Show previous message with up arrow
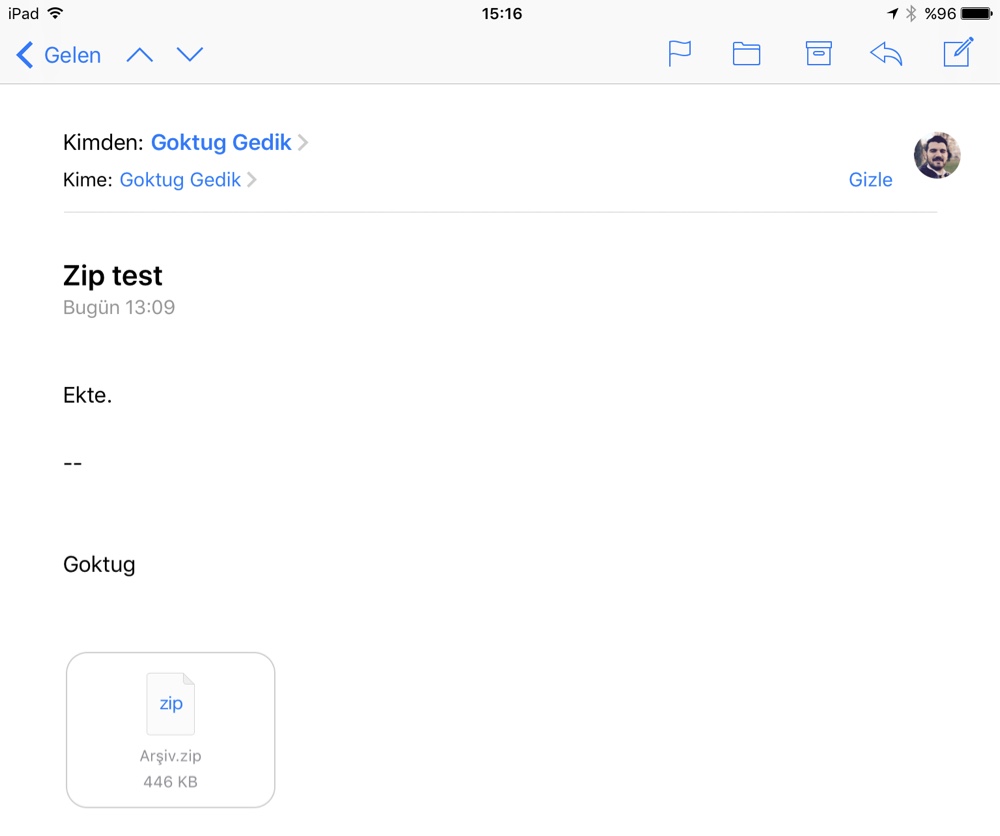 (140, 55)
